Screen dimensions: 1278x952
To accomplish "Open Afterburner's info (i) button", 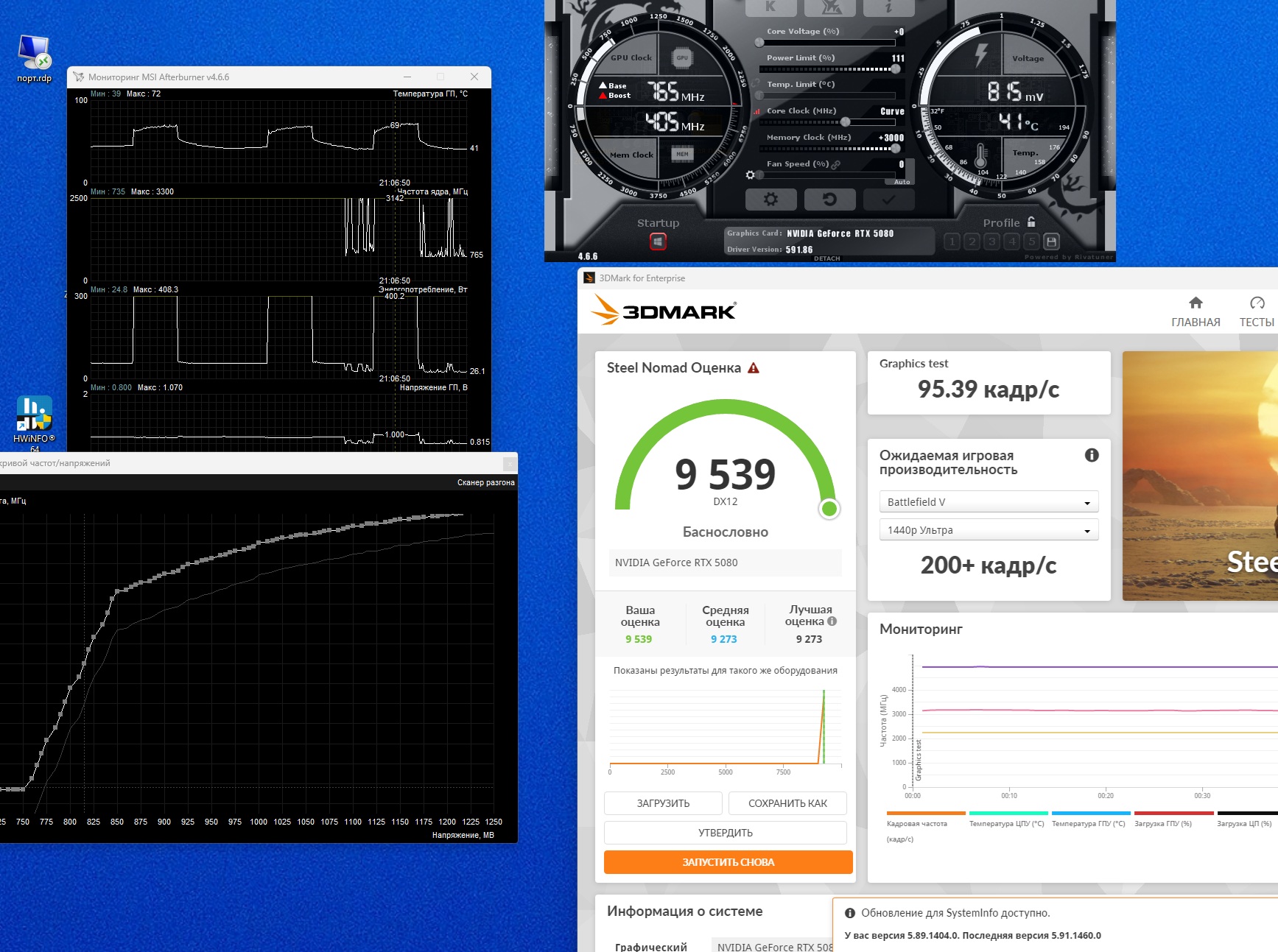I will pyautogui.click(x=888, y=7).
